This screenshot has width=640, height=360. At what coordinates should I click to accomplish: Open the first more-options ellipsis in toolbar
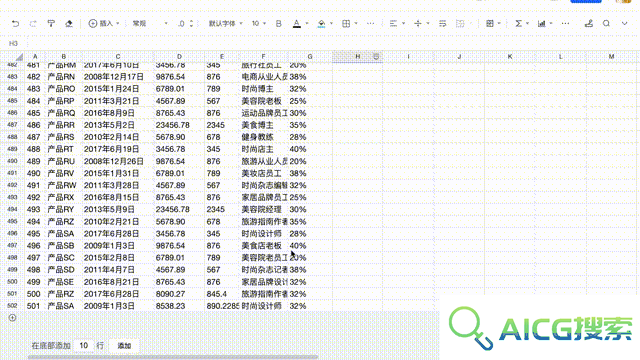pos(371,24)
